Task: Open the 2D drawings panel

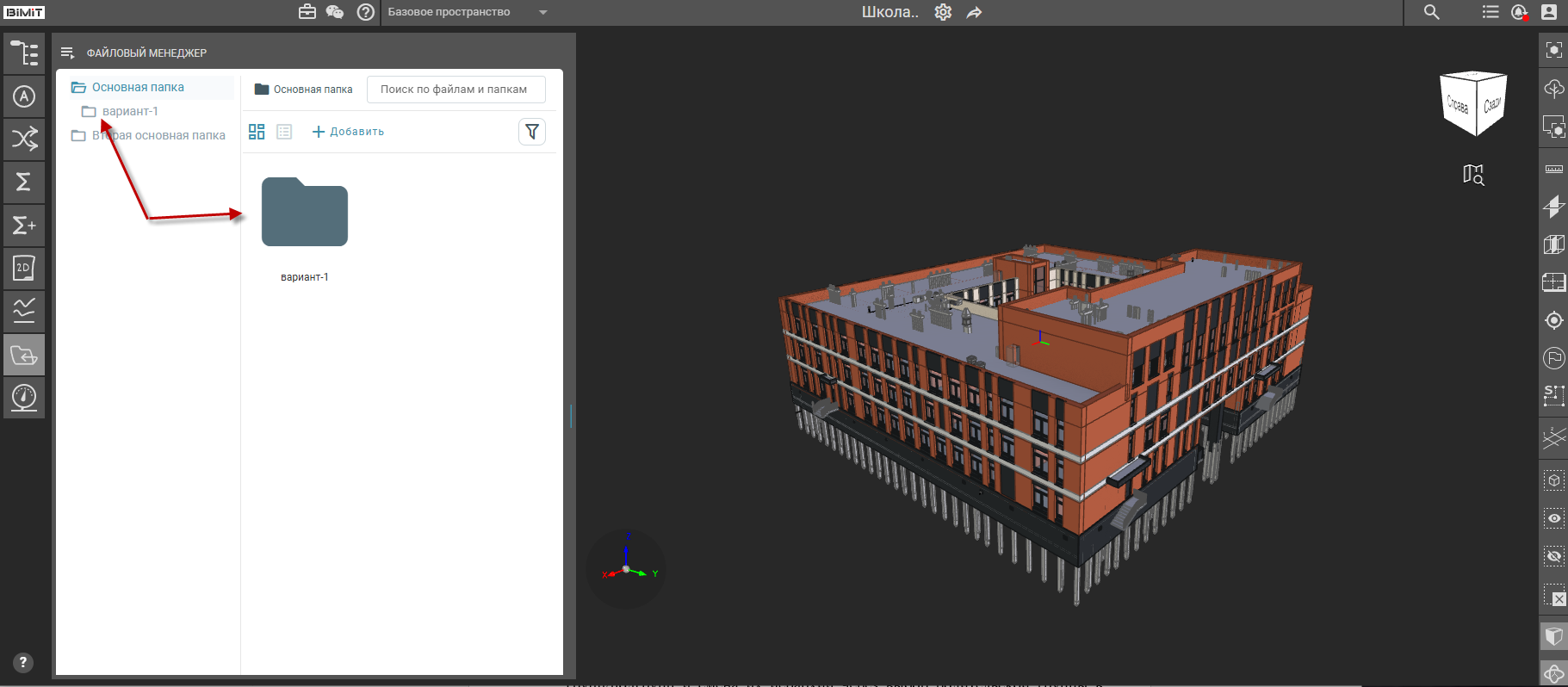Action: (24, 268)
